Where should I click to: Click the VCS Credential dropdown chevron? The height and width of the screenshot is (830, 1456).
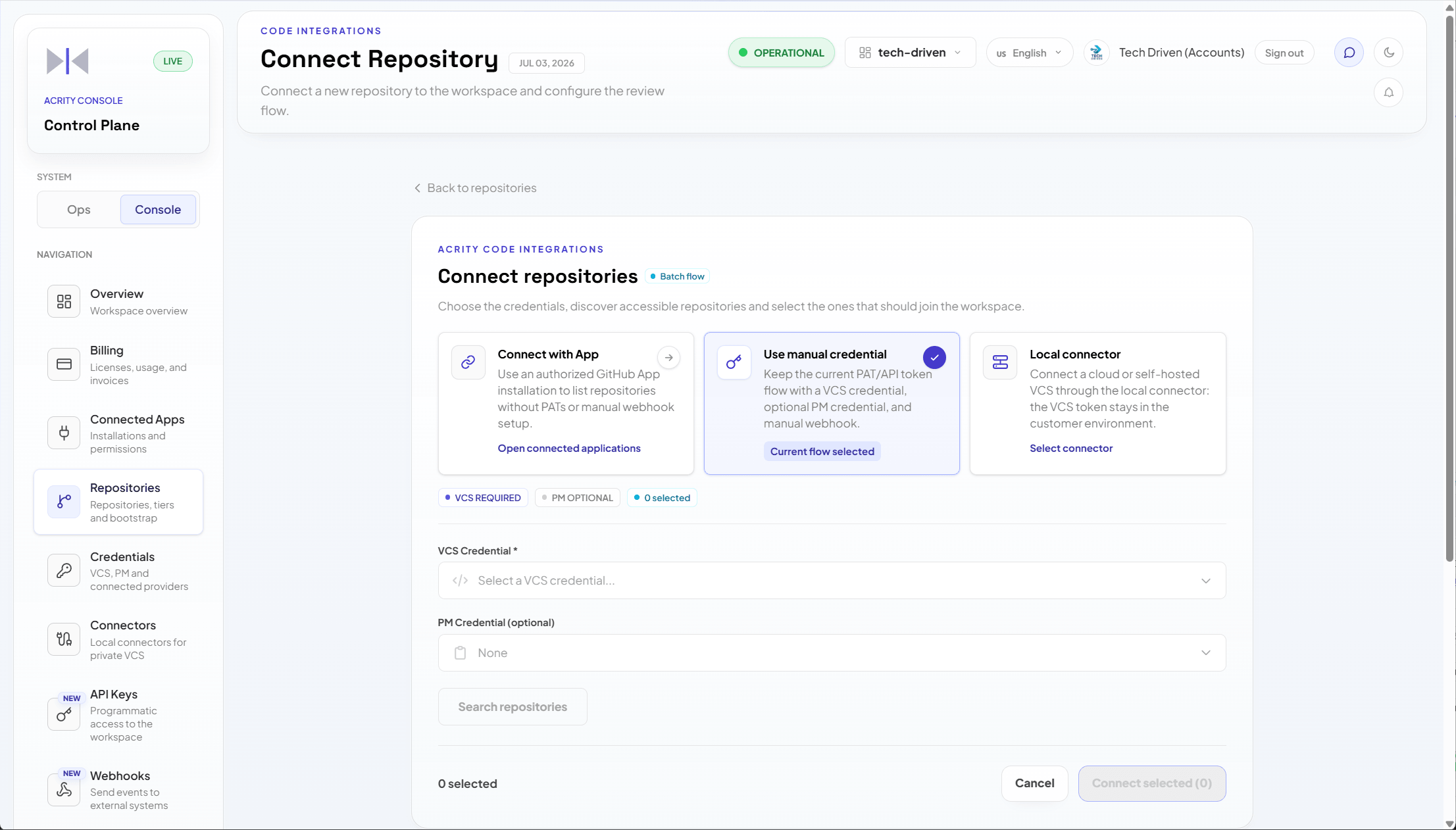point(1205,580)
